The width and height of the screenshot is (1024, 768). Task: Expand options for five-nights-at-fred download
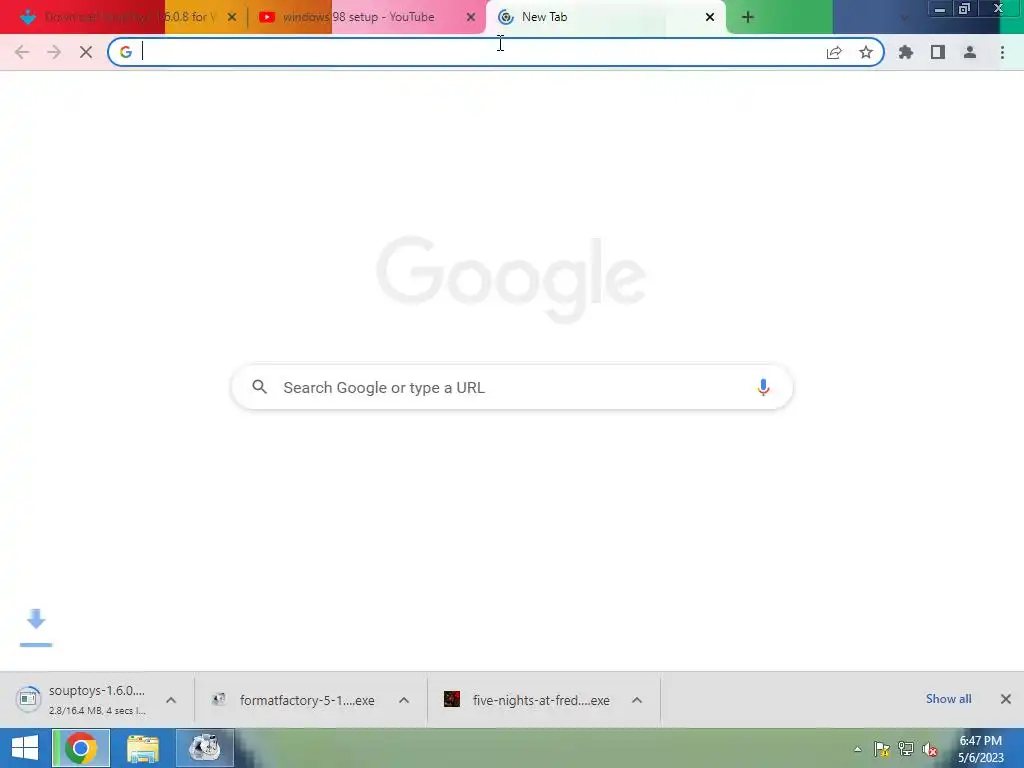coord(637,700)
